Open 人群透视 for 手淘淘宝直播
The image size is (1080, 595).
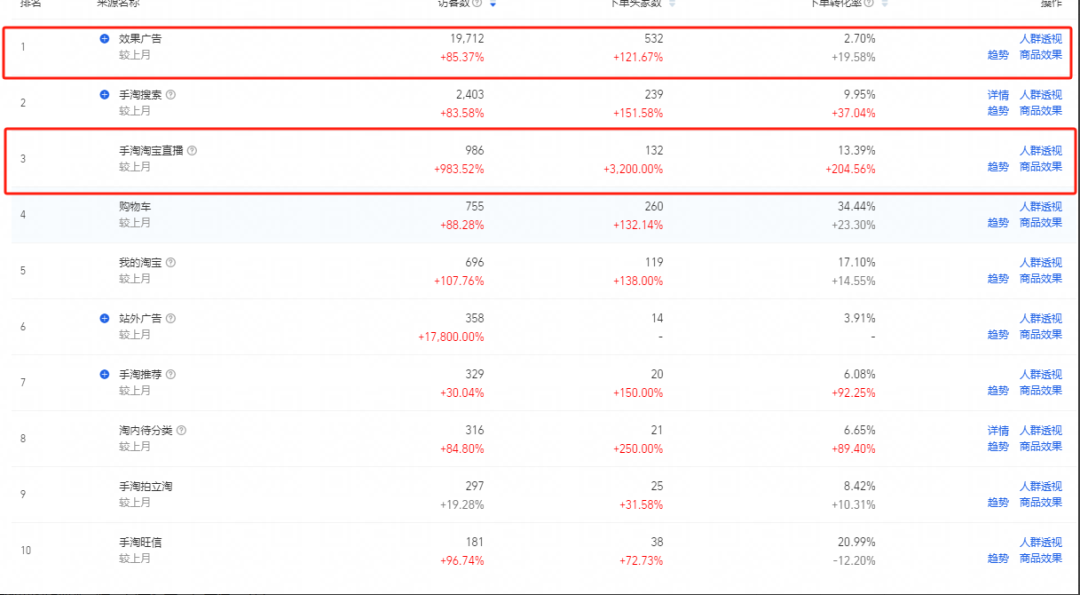[1041, 150]
